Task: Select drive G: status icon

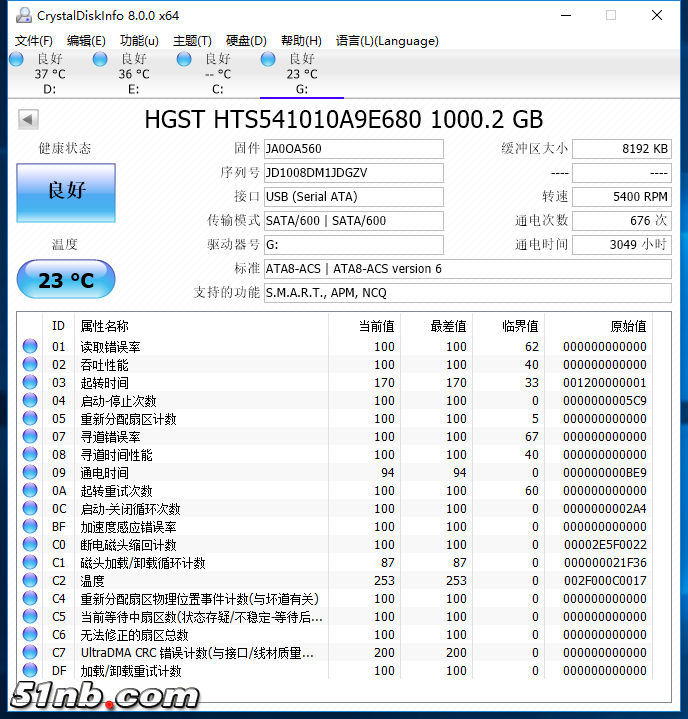Action: point(269,60)
